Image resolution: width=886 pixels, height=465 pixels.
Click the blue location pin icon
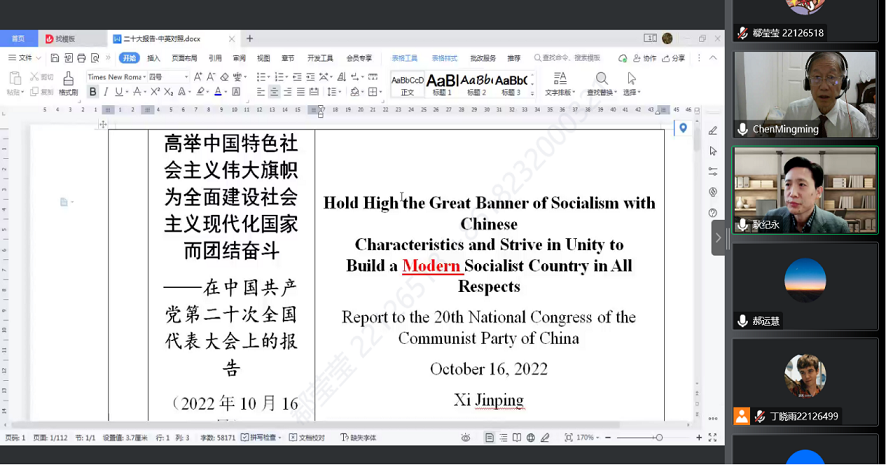click(x=683, y=128)
